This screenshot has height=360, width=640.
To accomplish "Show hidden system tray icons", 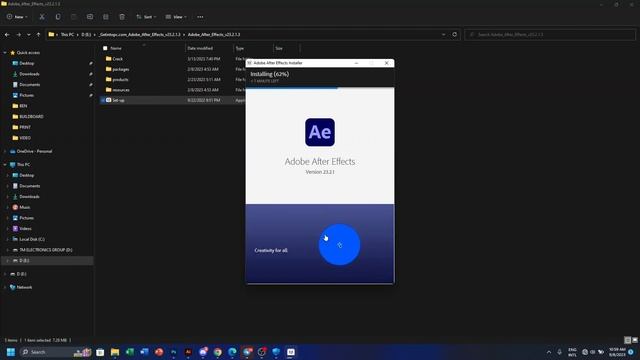I will (x=549, y=352).
